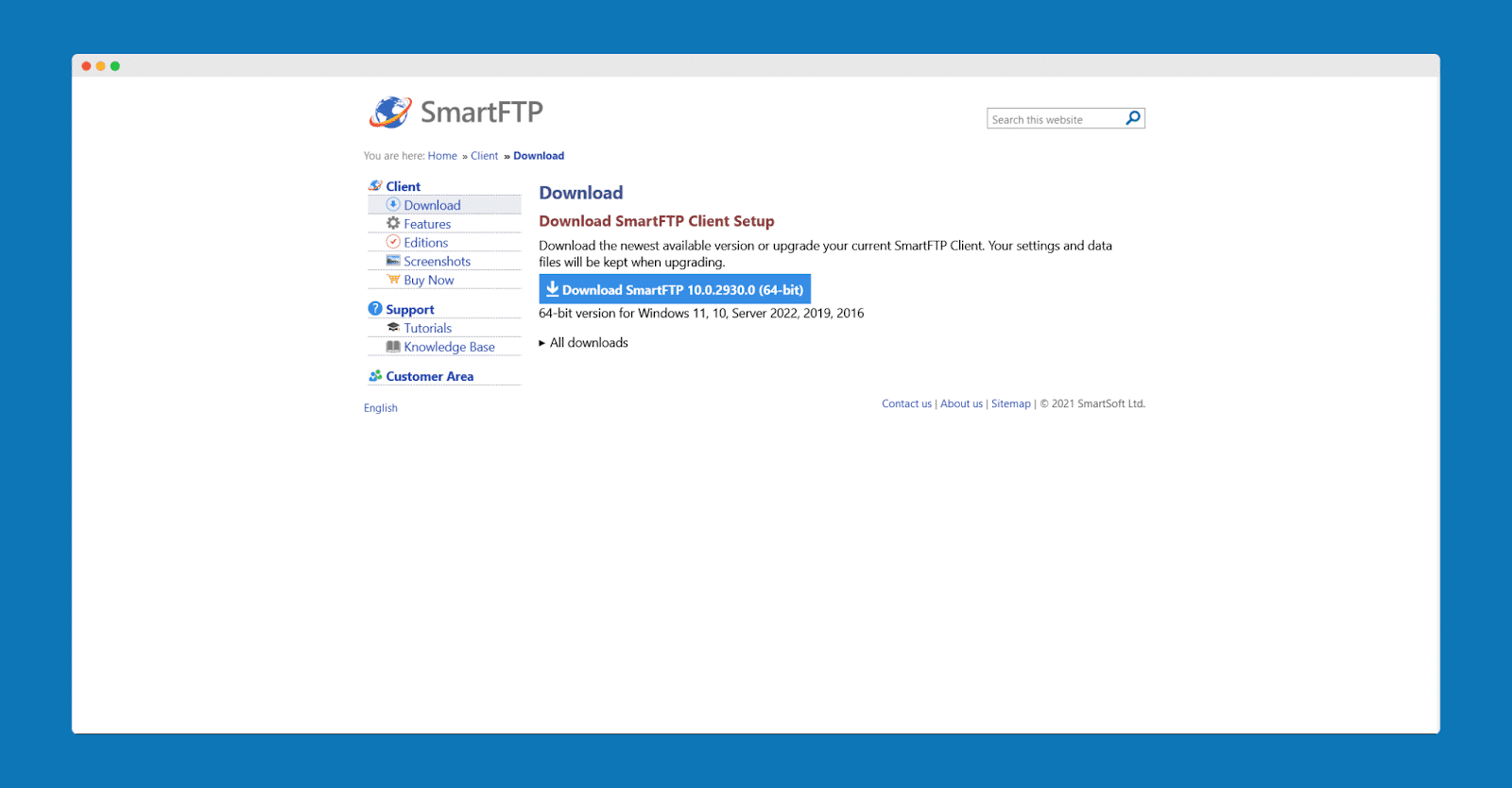Open the Sitemap footer link

tap(1011, 403)
